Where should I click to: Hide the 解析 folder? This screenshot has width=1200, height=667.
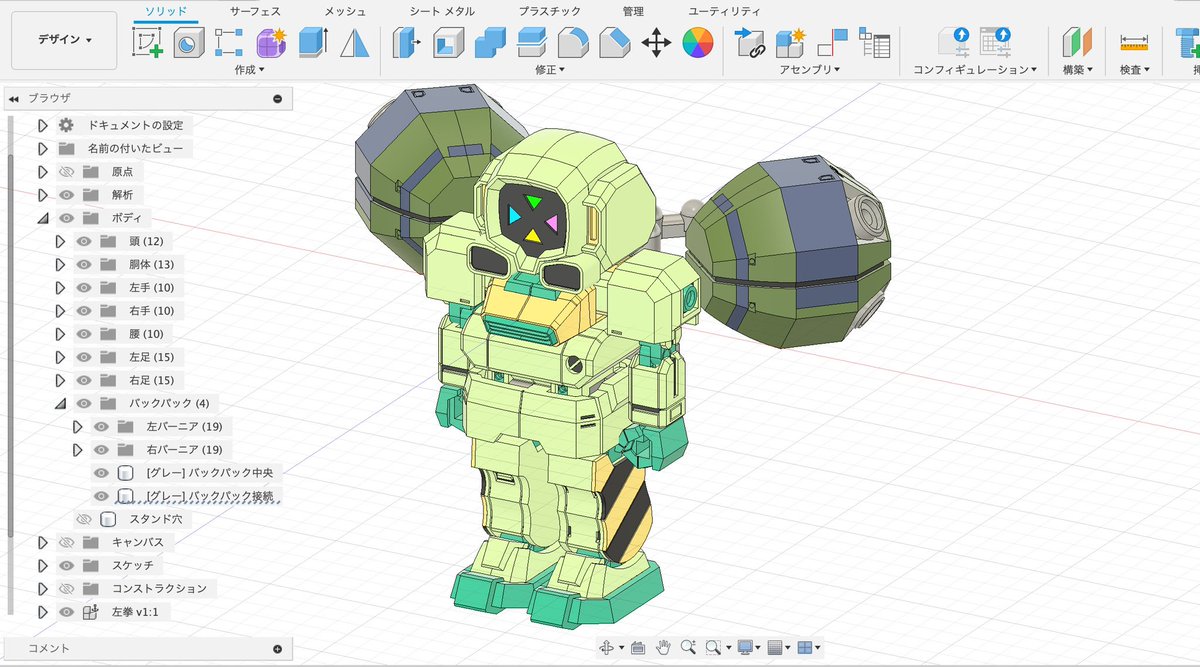tap(67, 195)
